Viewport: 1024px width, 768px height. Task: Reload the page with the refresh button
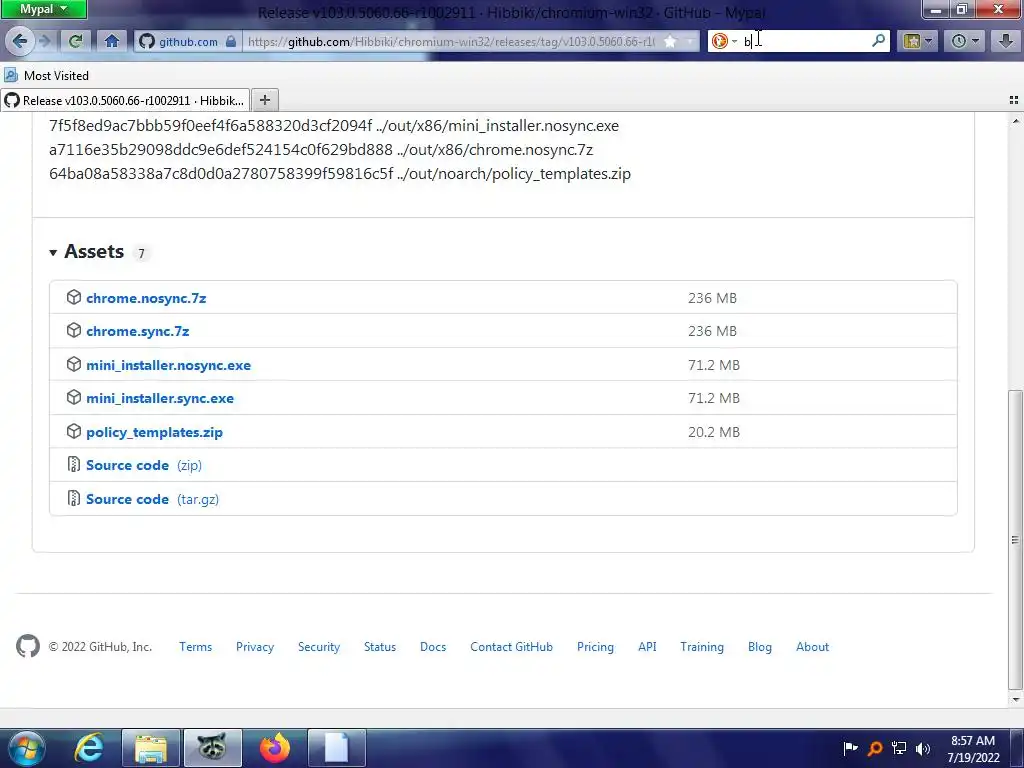(76, 41)
